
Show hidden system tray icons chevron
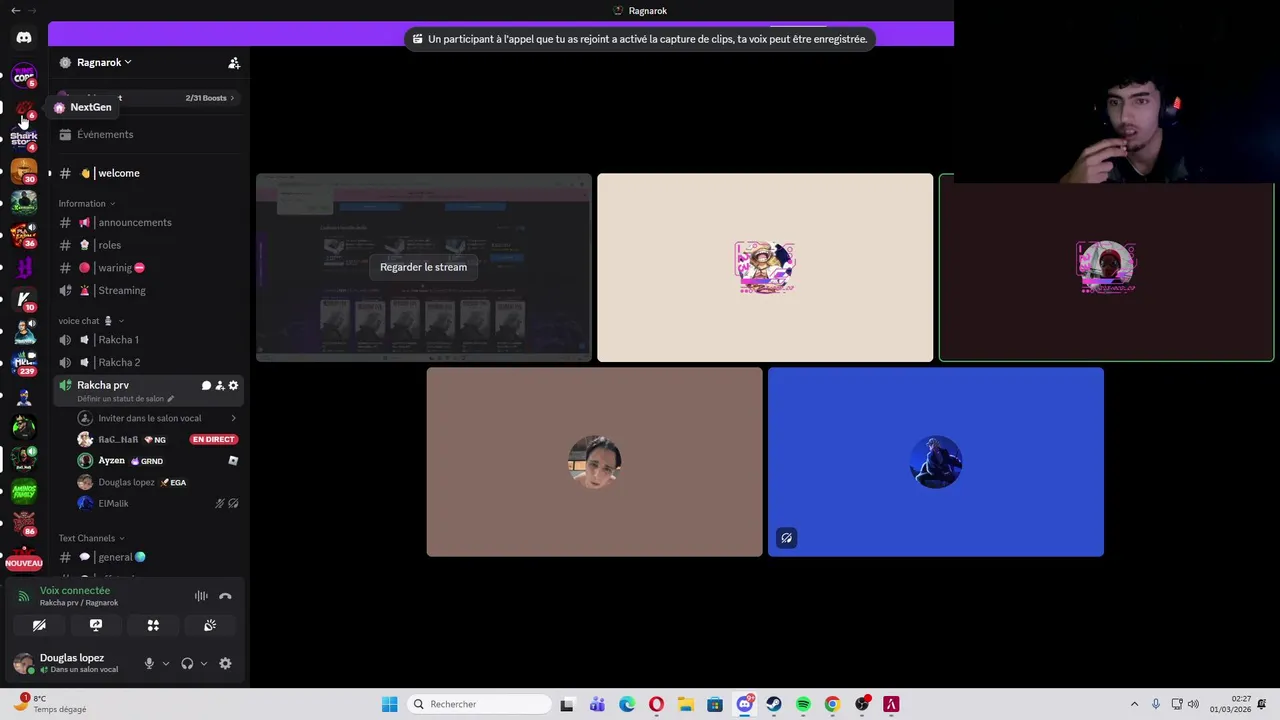click(x=1134, y=704)
